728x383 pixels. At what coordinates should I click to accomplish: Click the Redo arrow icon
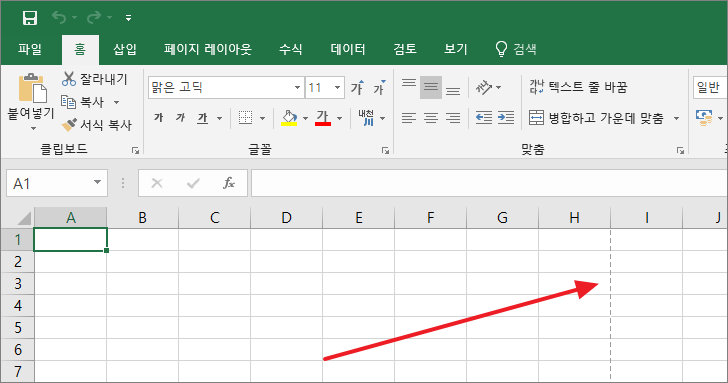93,18
